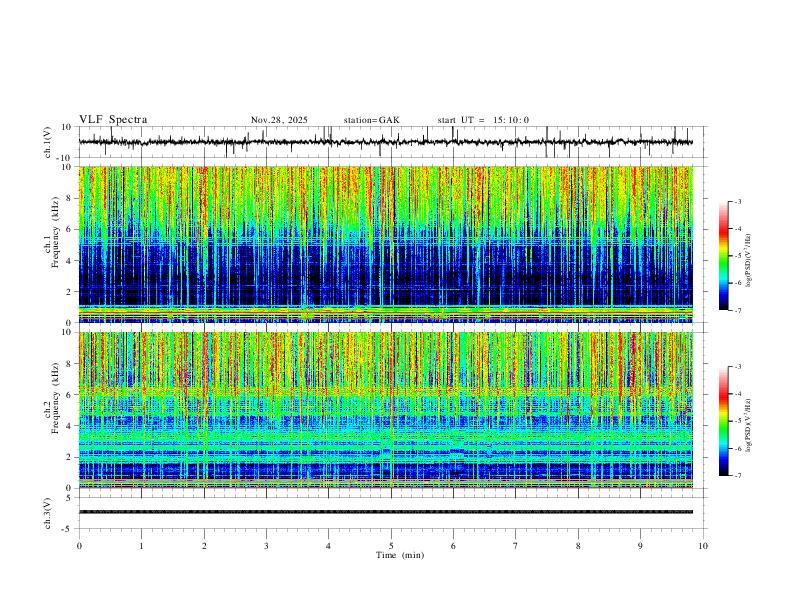Click the time axis tick label '6'
Image resolution: width=792 pixels, height=612 pixels.
[454, 546]
